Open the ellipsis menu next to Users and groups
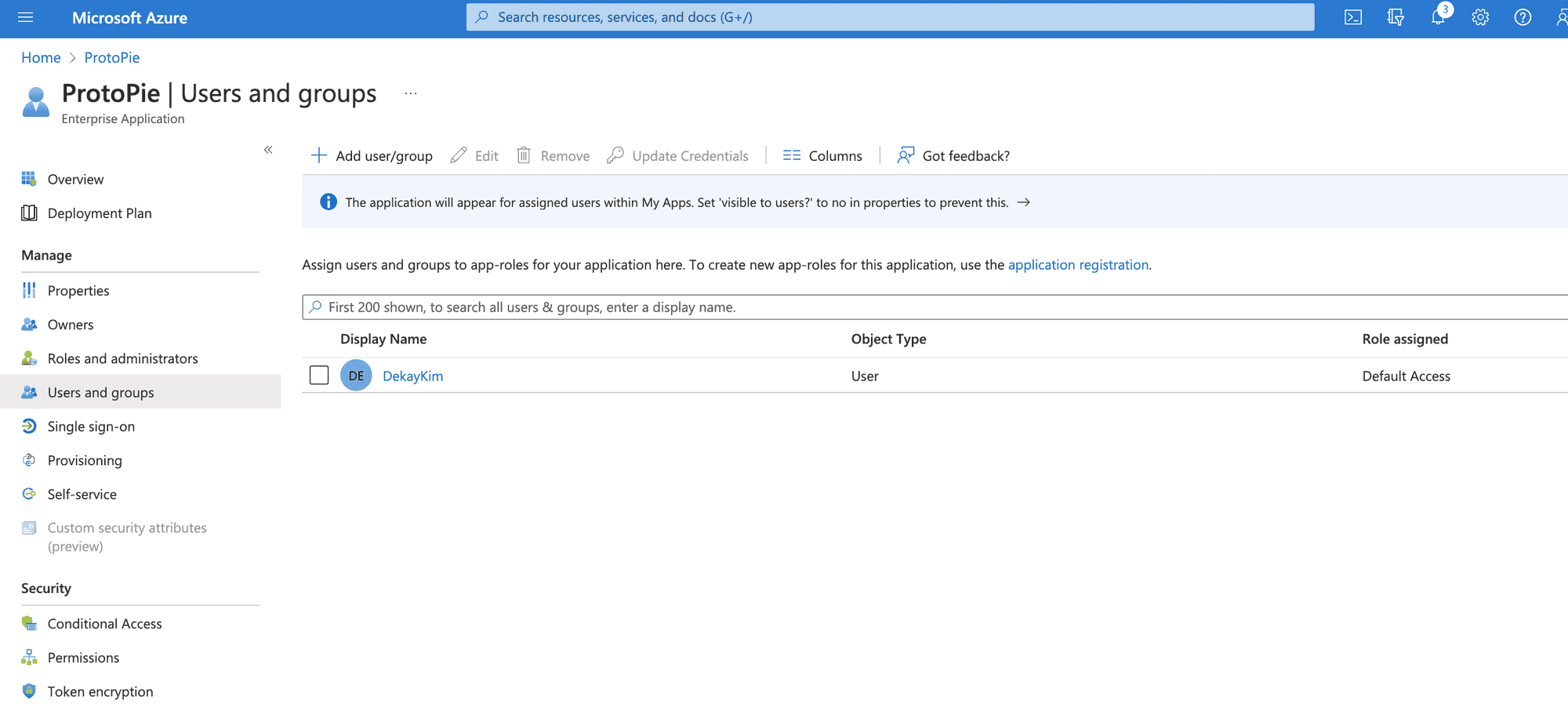The width and height of the screenshot is (1568, 713). click(410, 93)
